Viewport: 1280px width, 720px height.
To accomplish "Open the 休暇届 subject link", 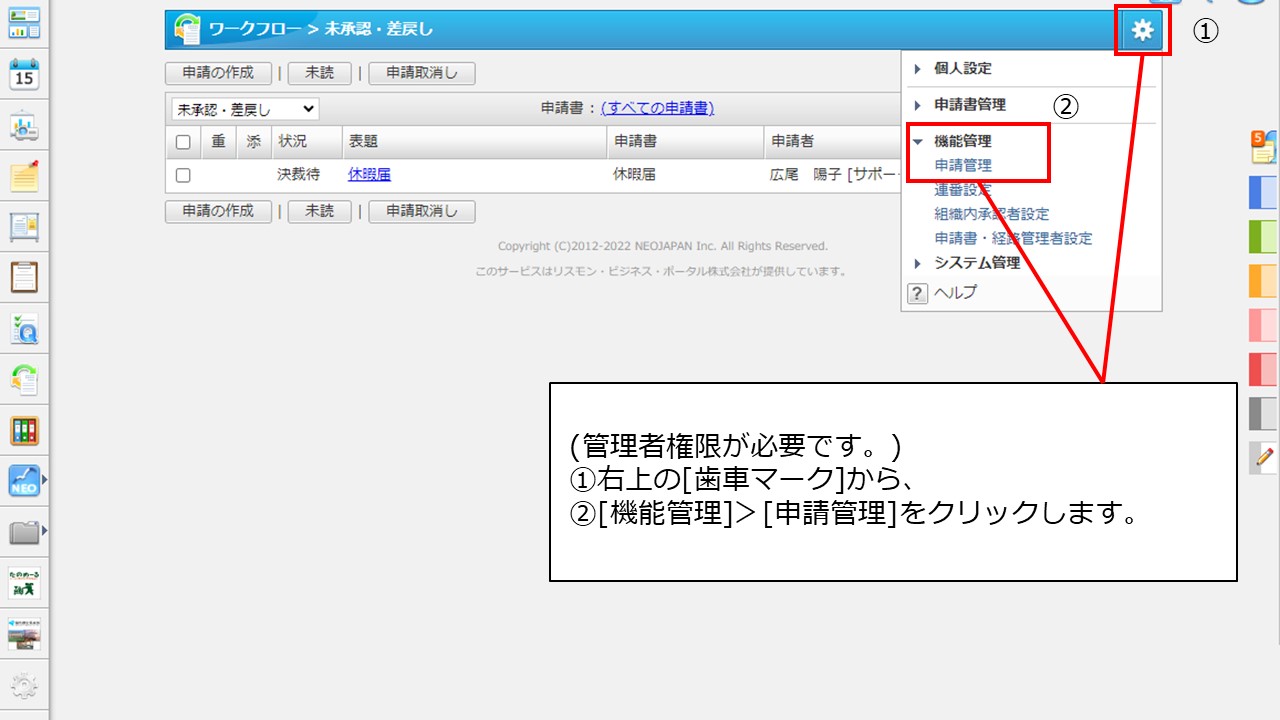I will [x=369, y=175].
